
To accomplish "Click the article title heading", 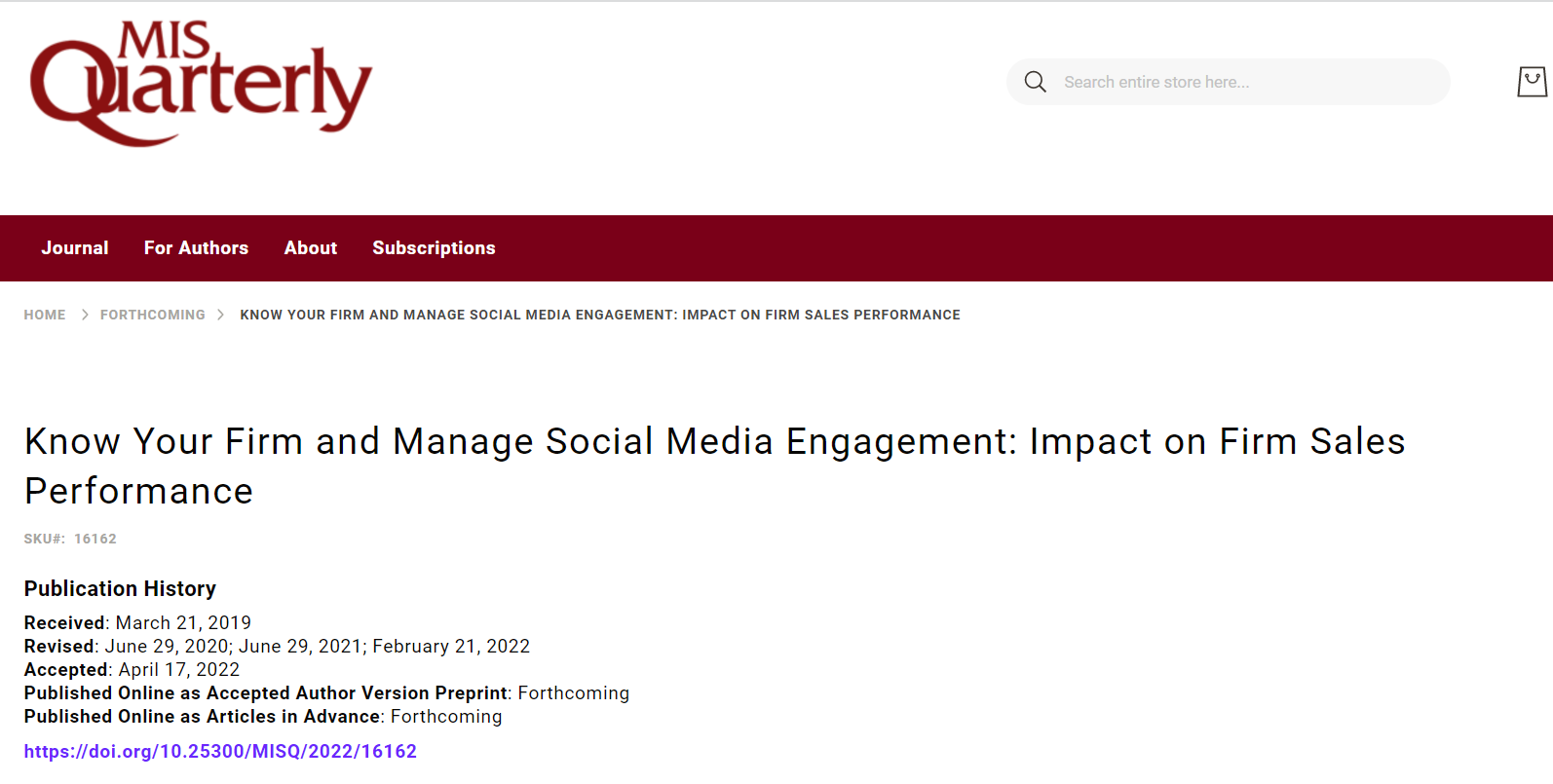I will (715, 466).
